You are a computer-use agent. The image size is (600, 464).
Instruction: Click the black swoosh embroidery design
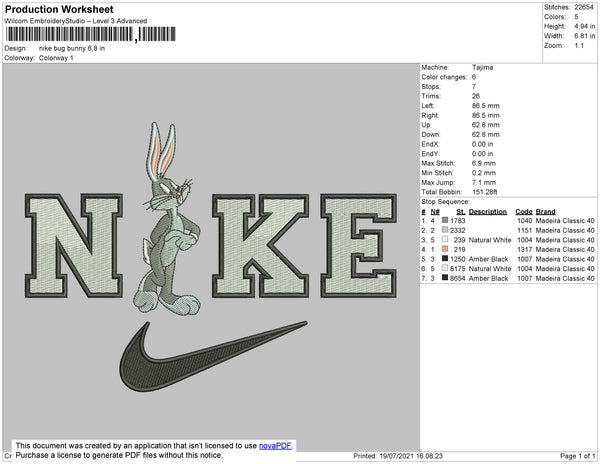213,357
